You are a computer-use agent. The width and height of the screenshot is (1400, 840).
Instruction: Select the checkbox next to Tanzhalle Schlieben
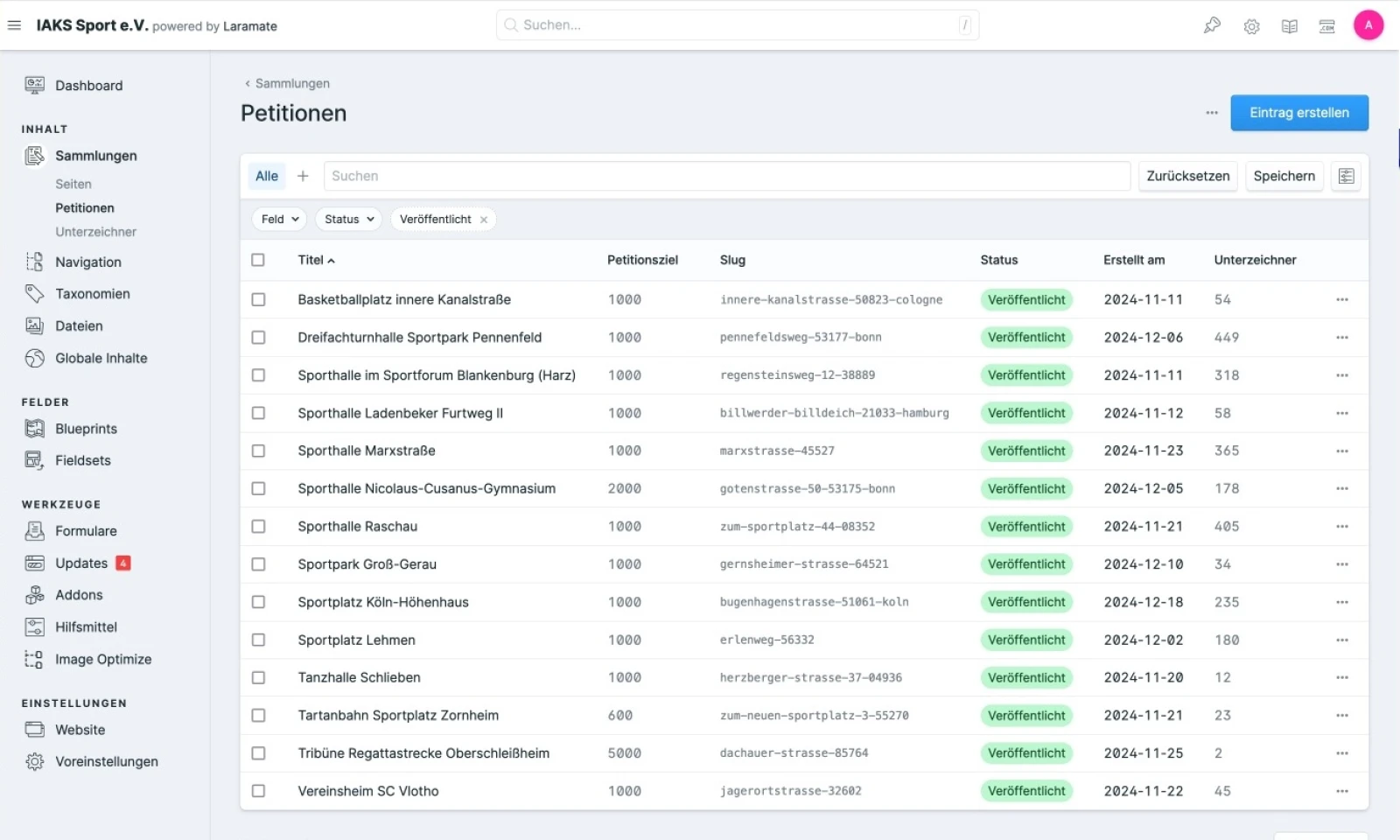click(x=258, y=677)
